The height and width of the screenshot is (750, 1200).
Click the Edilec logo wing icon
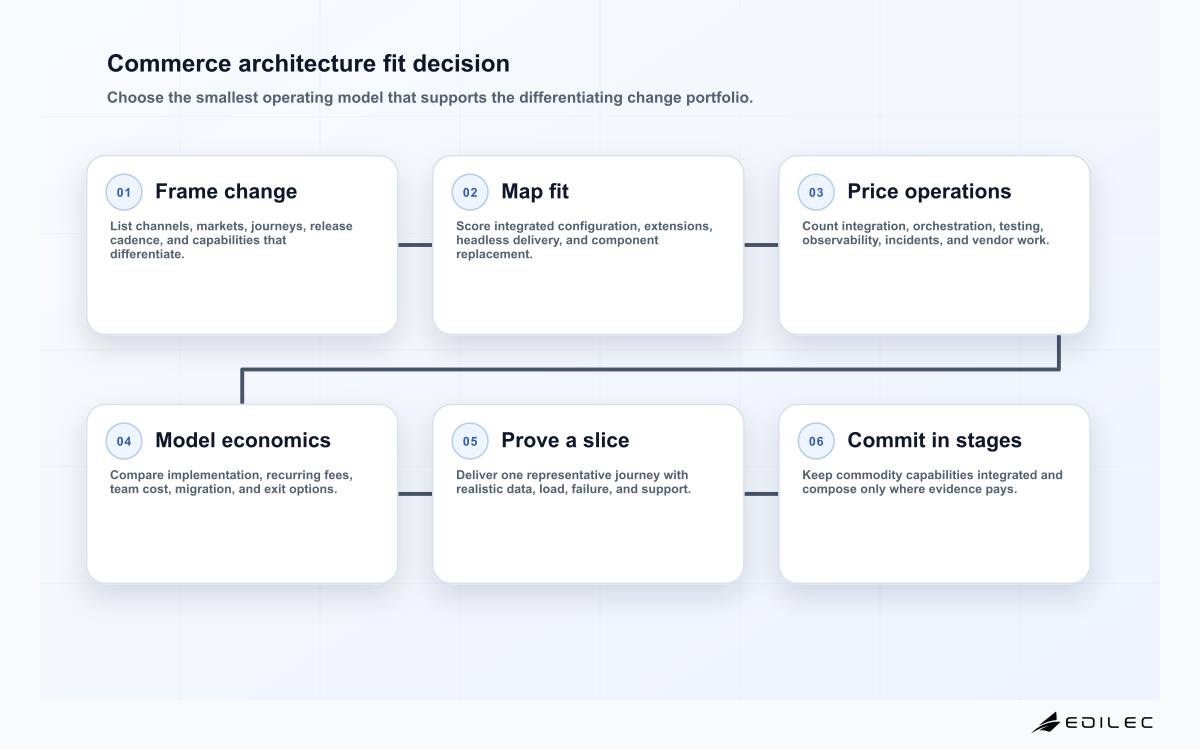tap(1046, 722)
